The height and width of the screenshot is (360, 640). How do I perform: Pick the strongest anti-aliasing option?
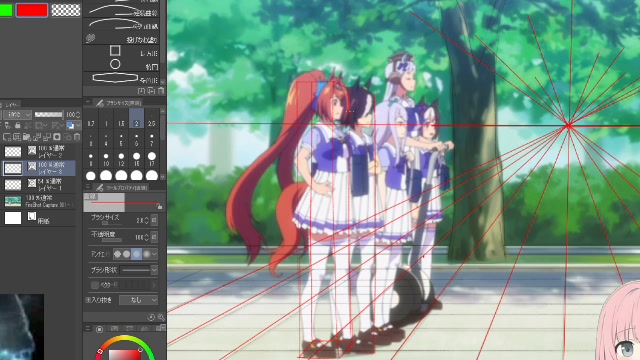point(146,254)
